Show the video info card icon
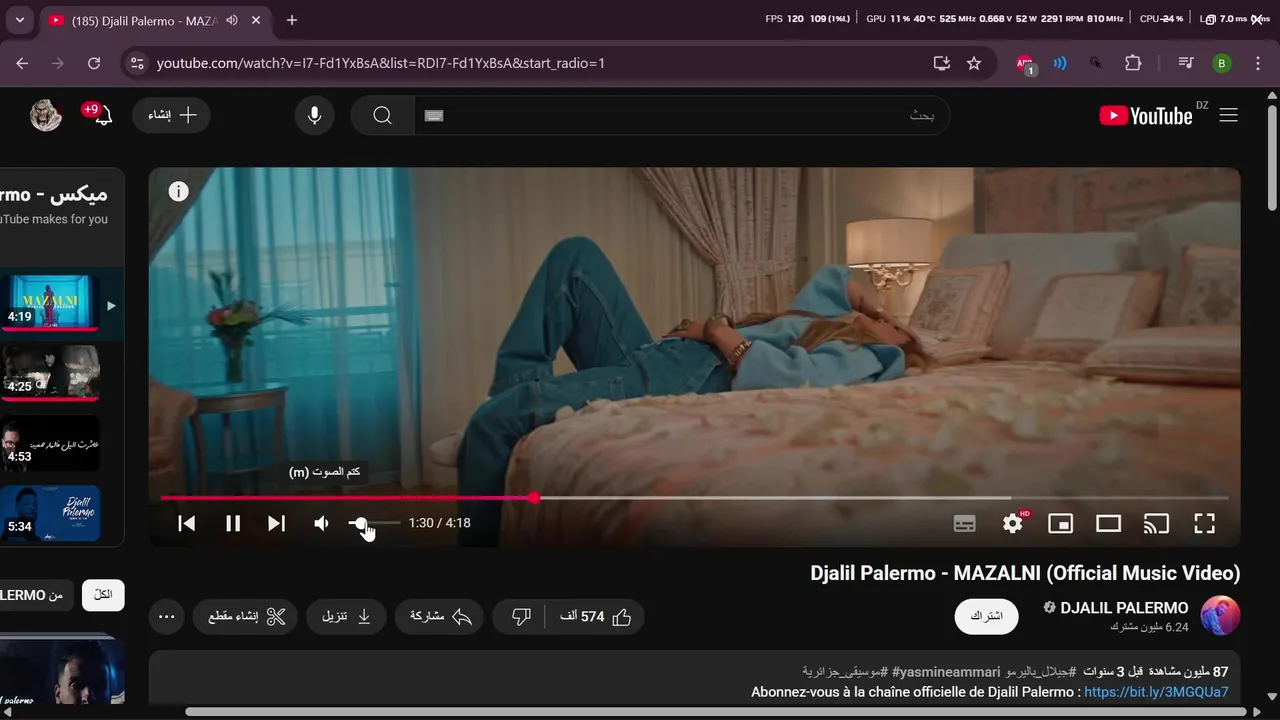This screenshot has width=1280, height=720. (x=178, y=192)
